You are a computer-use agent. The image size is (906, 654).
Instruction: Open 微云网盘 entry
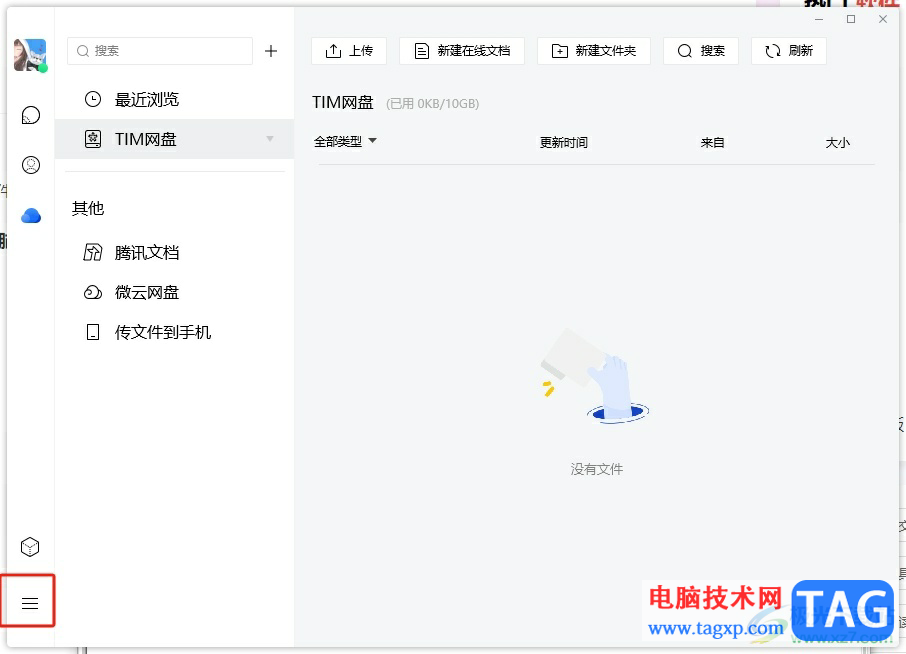pos(174,292)
